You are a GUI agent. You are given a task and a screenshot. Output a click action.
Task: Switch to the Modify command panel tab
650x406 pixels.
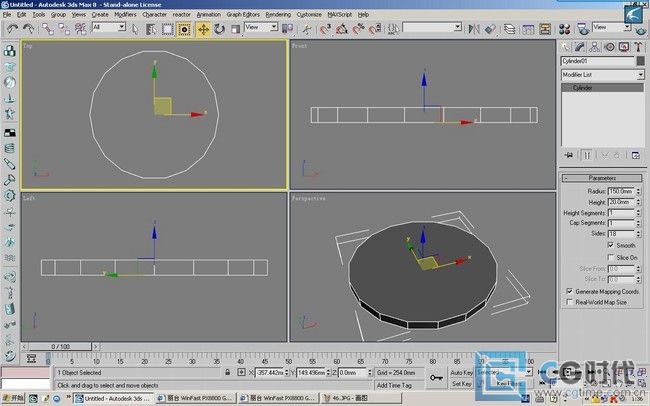[580, 47]
